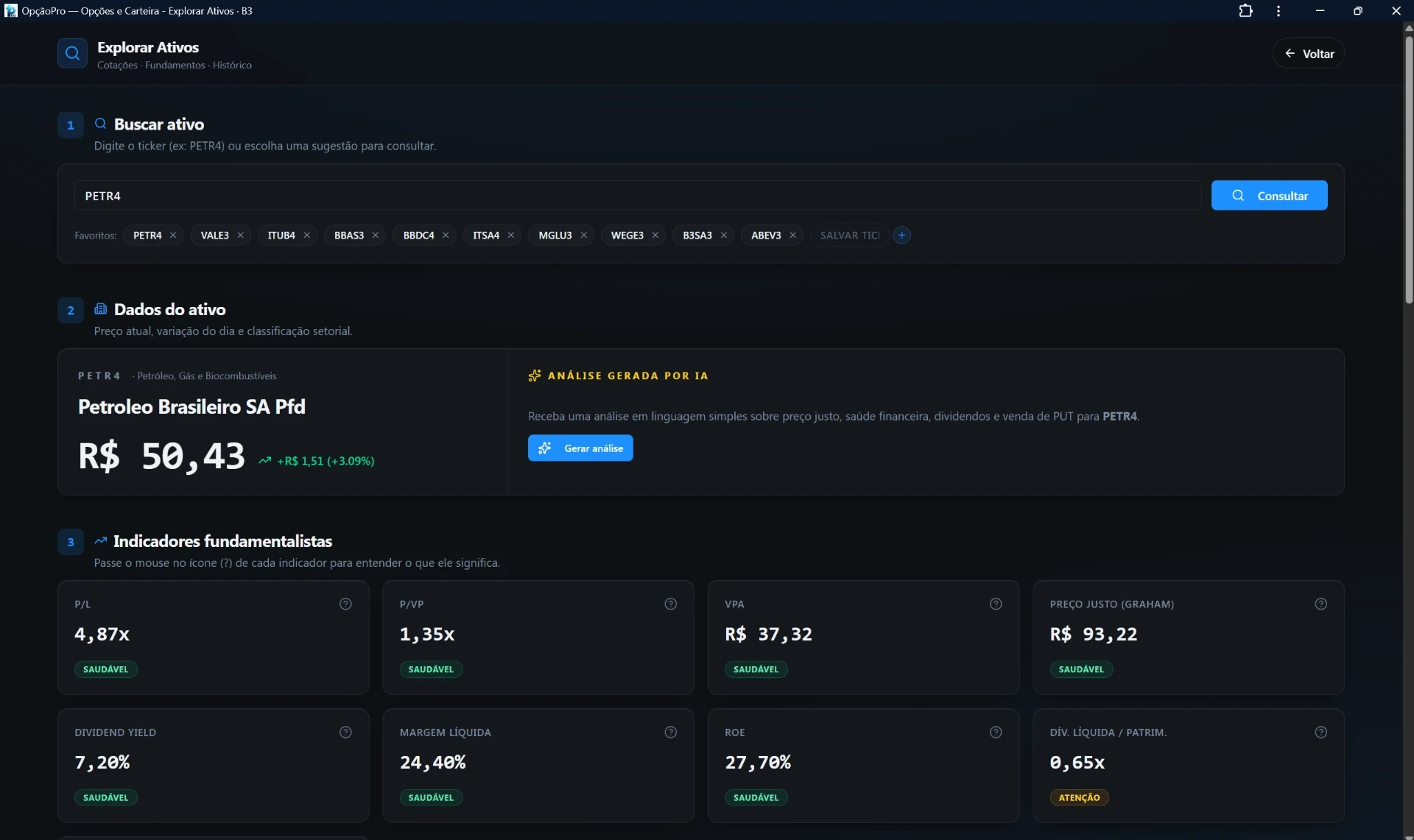Select ABEV3 favorite chip
Viewport: 1414px width, 840px height.
[x=766, y=236]
